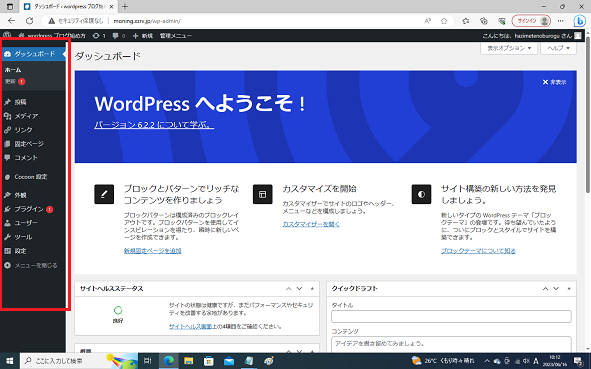The height and width of the screenshot is (369, 591).
Task: Open site name link in admin bar
Action: [52, 36]
